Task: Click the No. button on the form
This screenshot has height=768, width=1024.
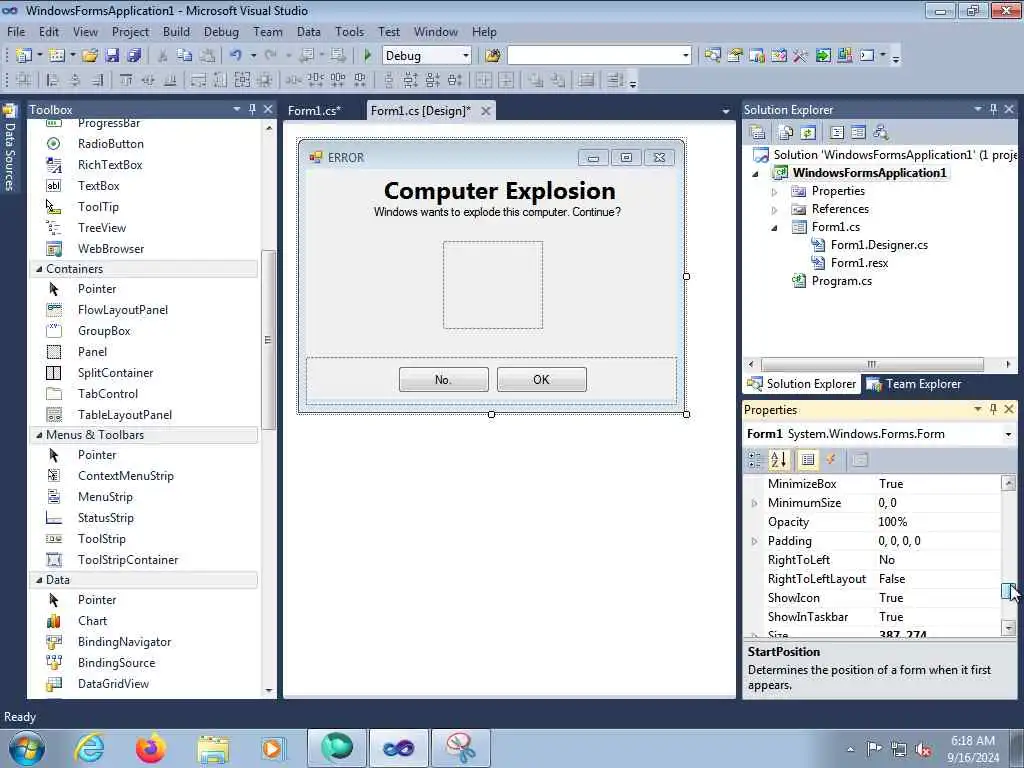Action: (443, 379)
